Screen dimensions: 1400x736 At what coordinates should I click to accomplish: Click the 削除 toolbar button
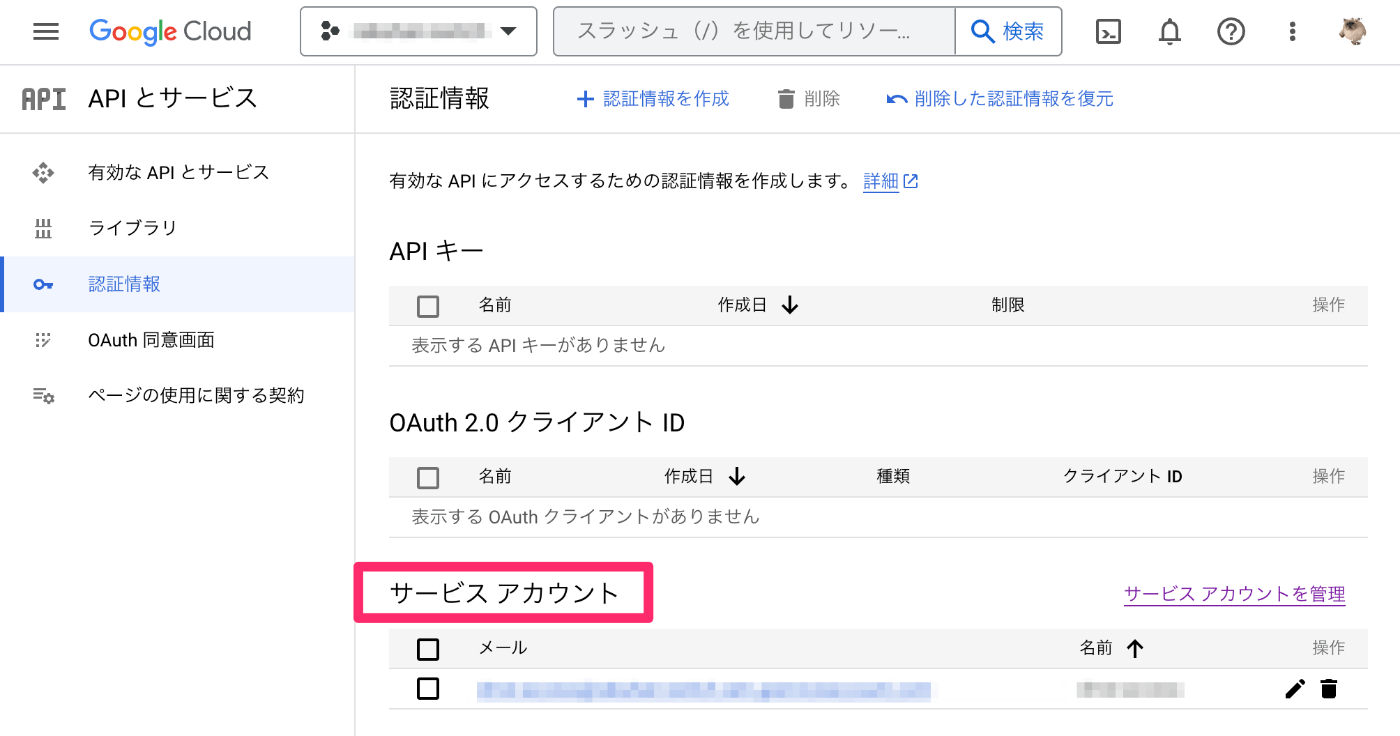(x=808, y=99)
